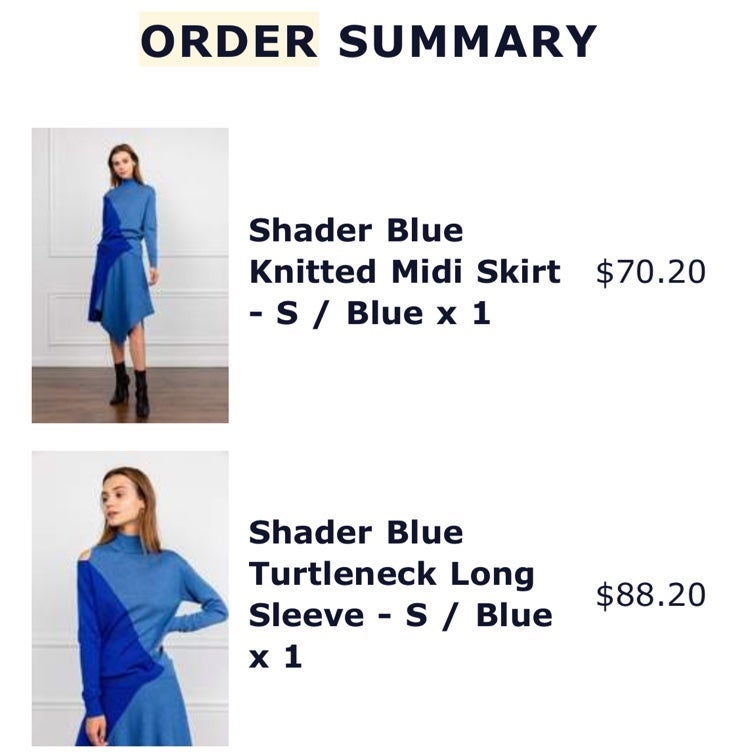Select the $88.20 price
Image resolution: width=739 pixels, height=754 pixels.
pyautogui.click(x=651, y=595)
